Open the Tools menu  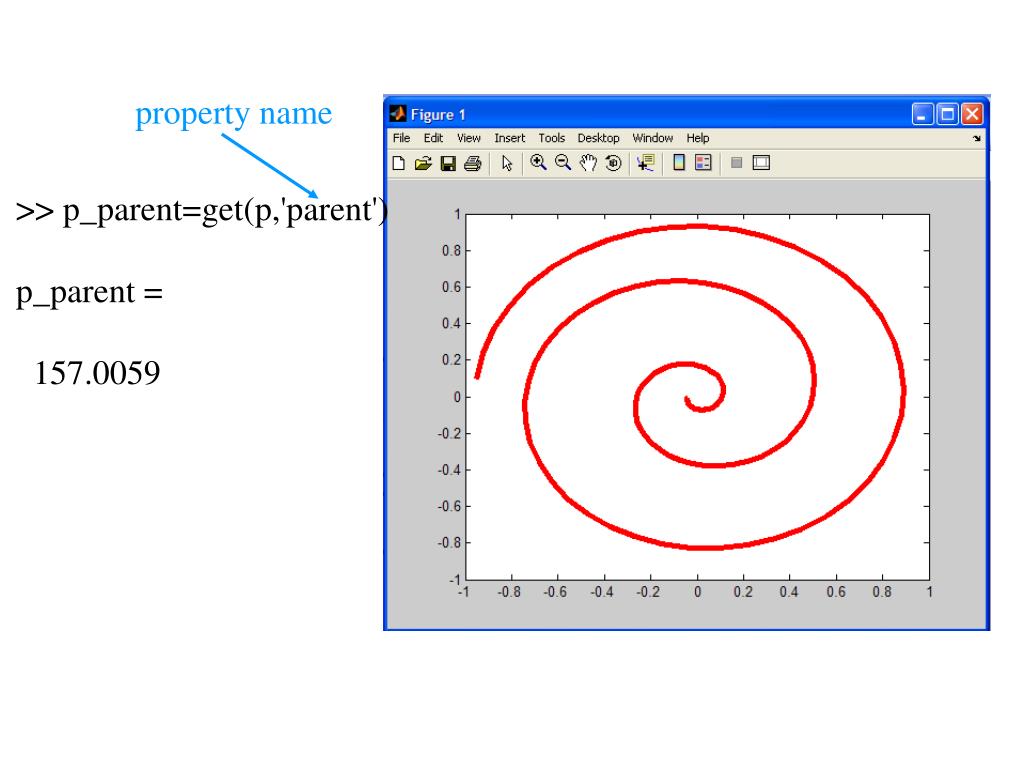[551, 138]
